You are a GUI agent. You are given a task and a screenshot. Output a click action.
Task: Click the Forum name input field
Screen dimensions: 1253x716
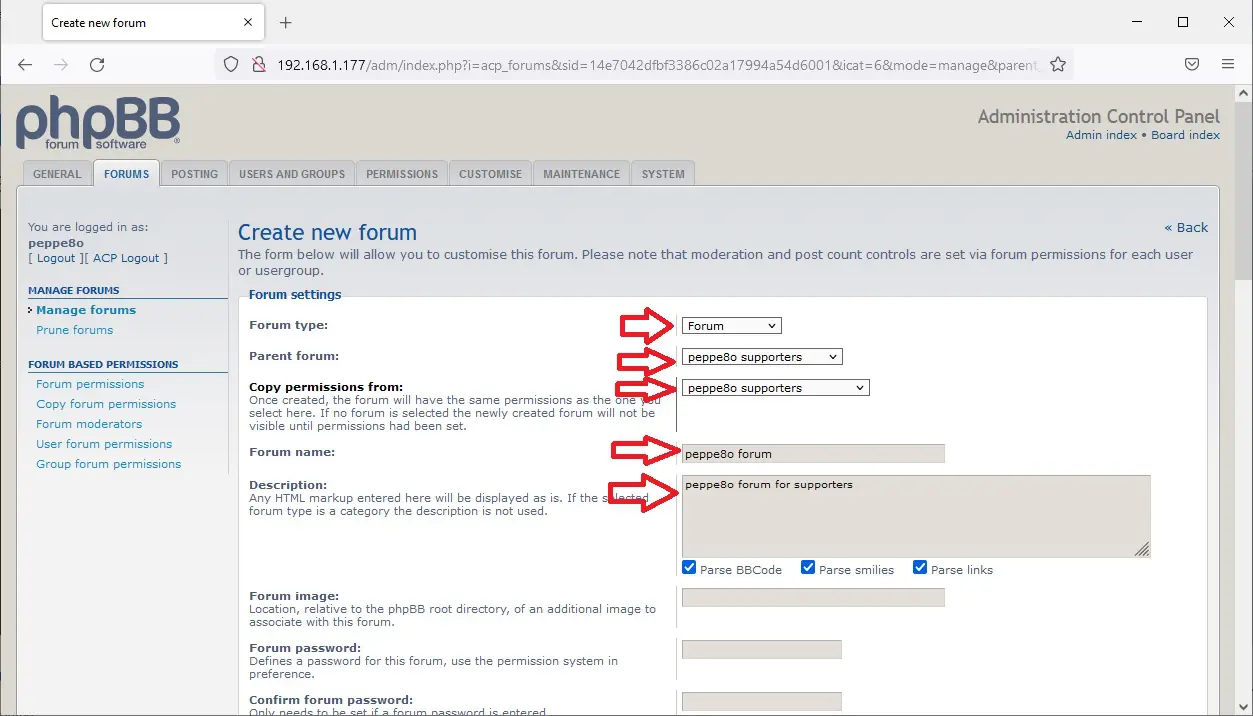pos(813,454)
